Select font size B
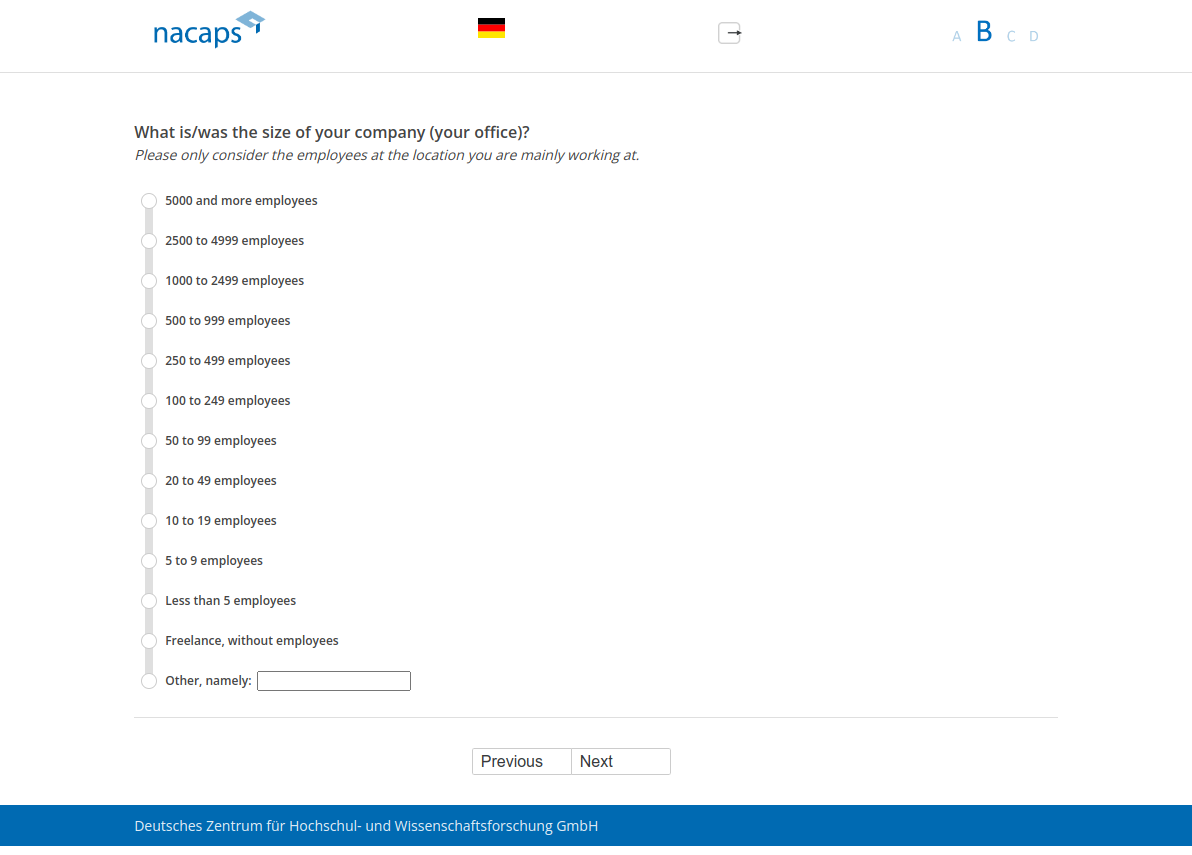Screen dimensions: 1192x855 [984, 33]
